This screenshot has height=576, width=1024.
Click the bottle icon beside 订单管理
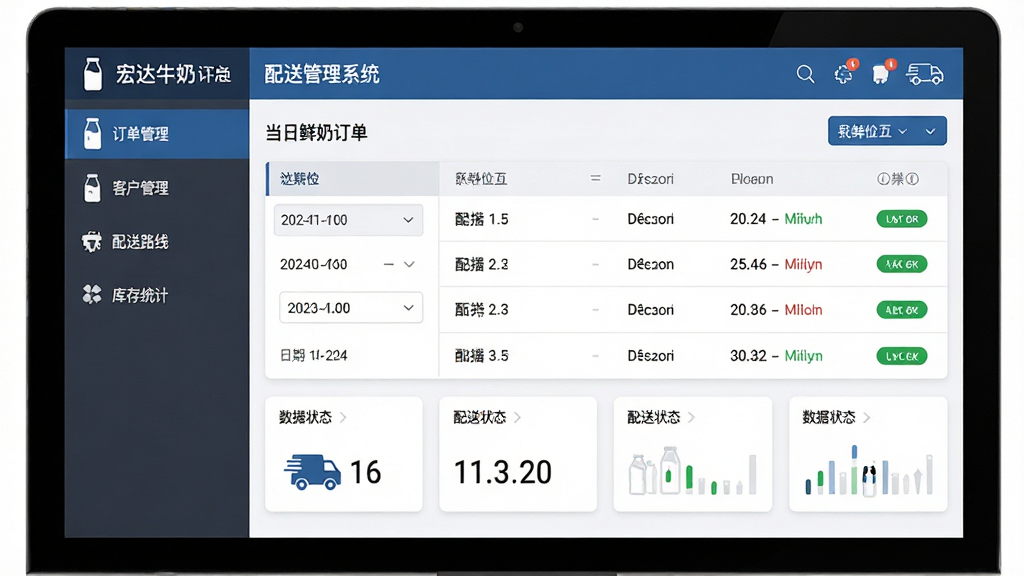(x=93, y=133)
